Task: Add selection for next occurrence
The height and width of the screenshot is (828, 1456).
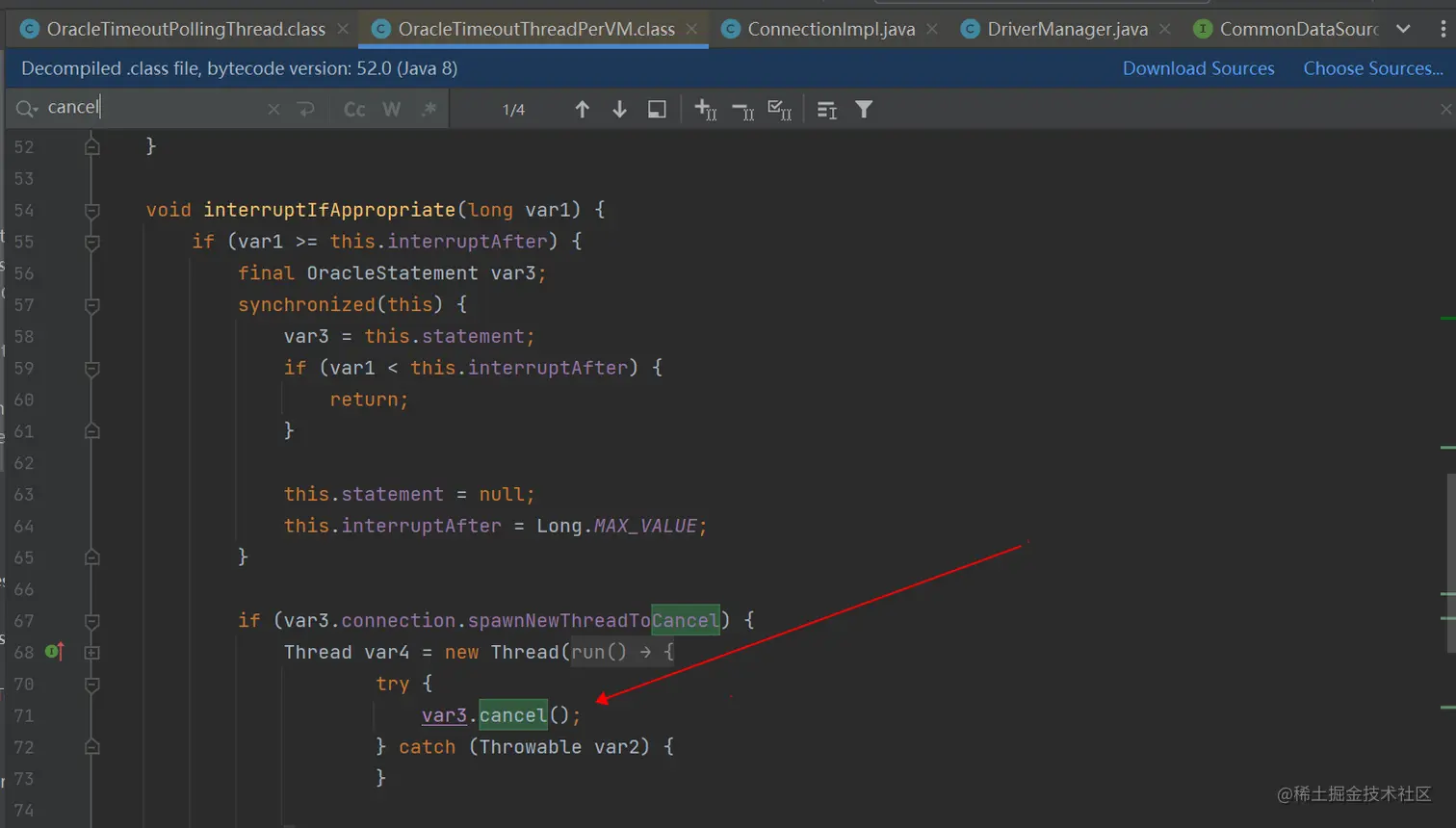Action: [705, 110]
